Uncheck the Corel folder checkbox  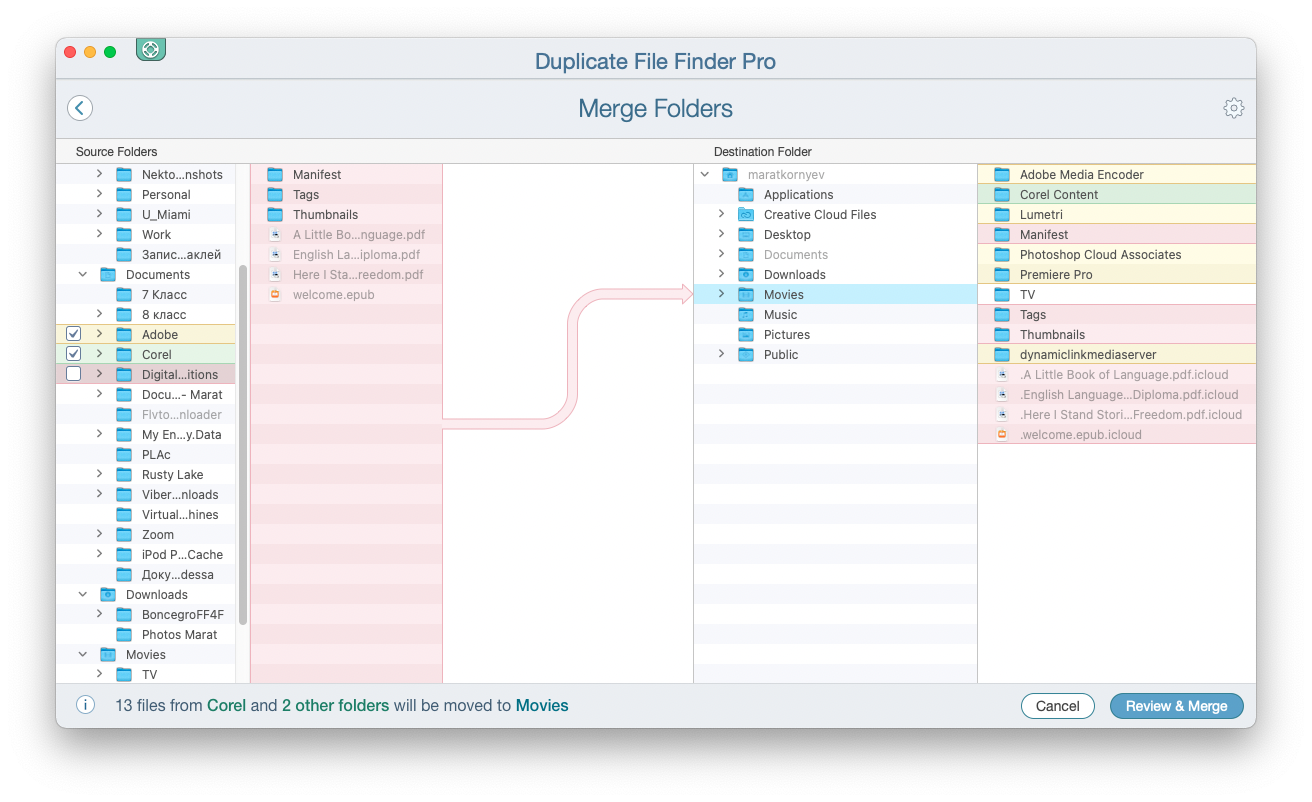[x=73, y=354]
